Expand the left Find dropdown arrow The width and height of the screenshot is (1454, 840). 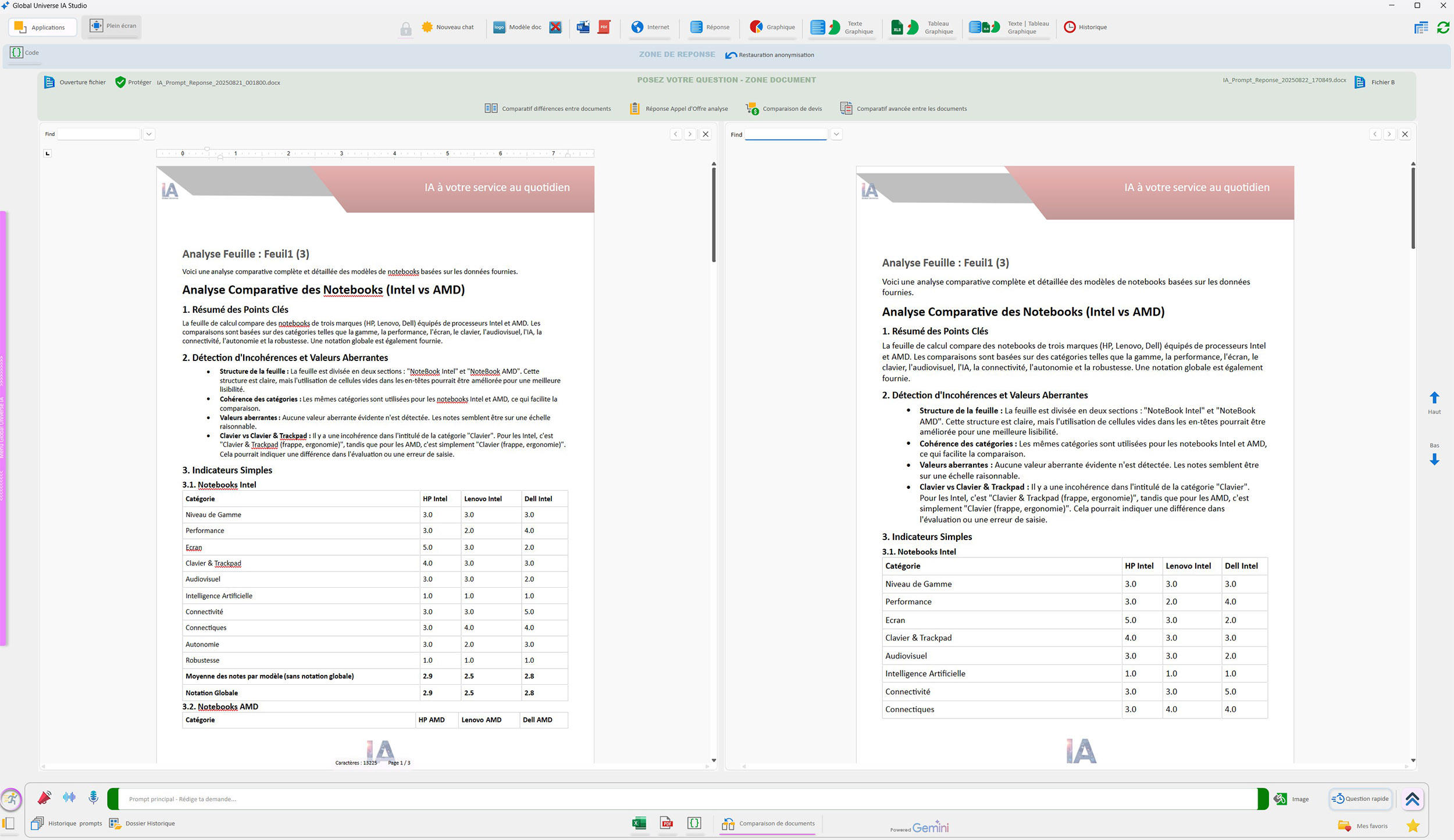pos(149,134)
